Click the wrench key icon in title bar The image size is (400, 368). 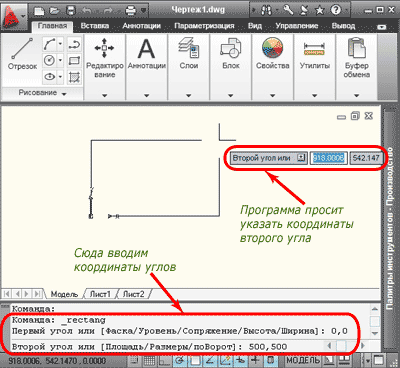coord(288,10)
